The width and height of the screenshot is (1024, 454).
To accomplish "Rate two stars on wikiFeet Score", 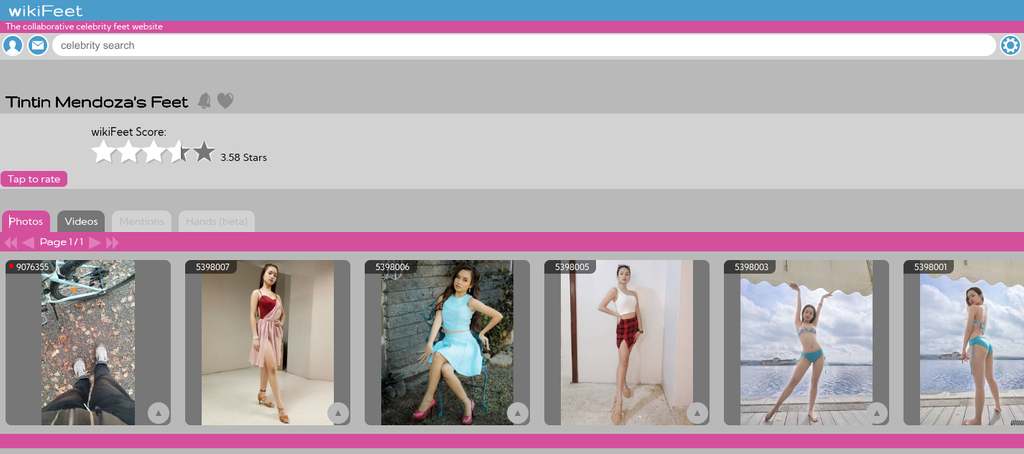I will 128,152.
